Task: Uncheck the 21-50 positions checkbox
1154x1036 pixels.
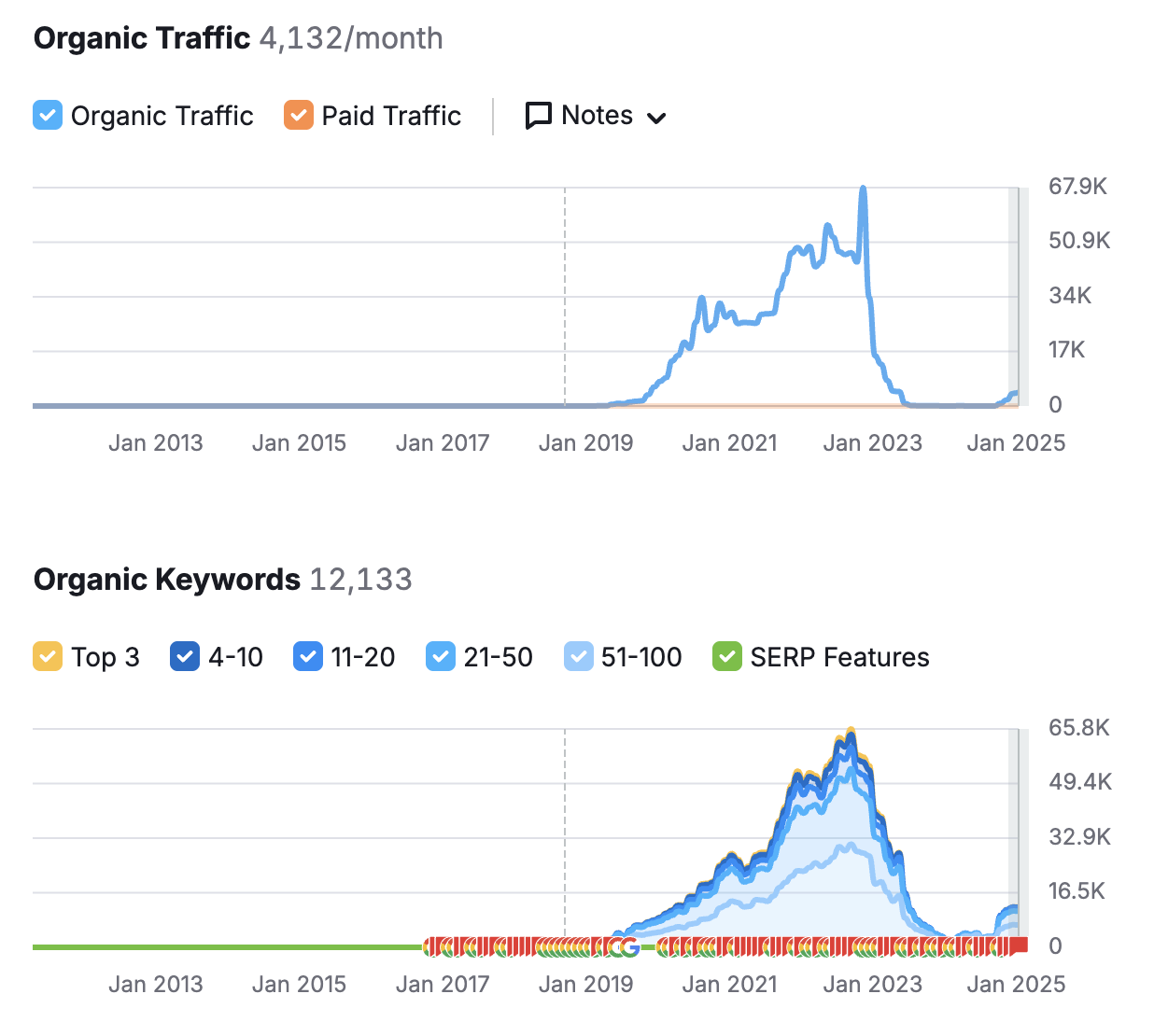Action: point(441,657)
